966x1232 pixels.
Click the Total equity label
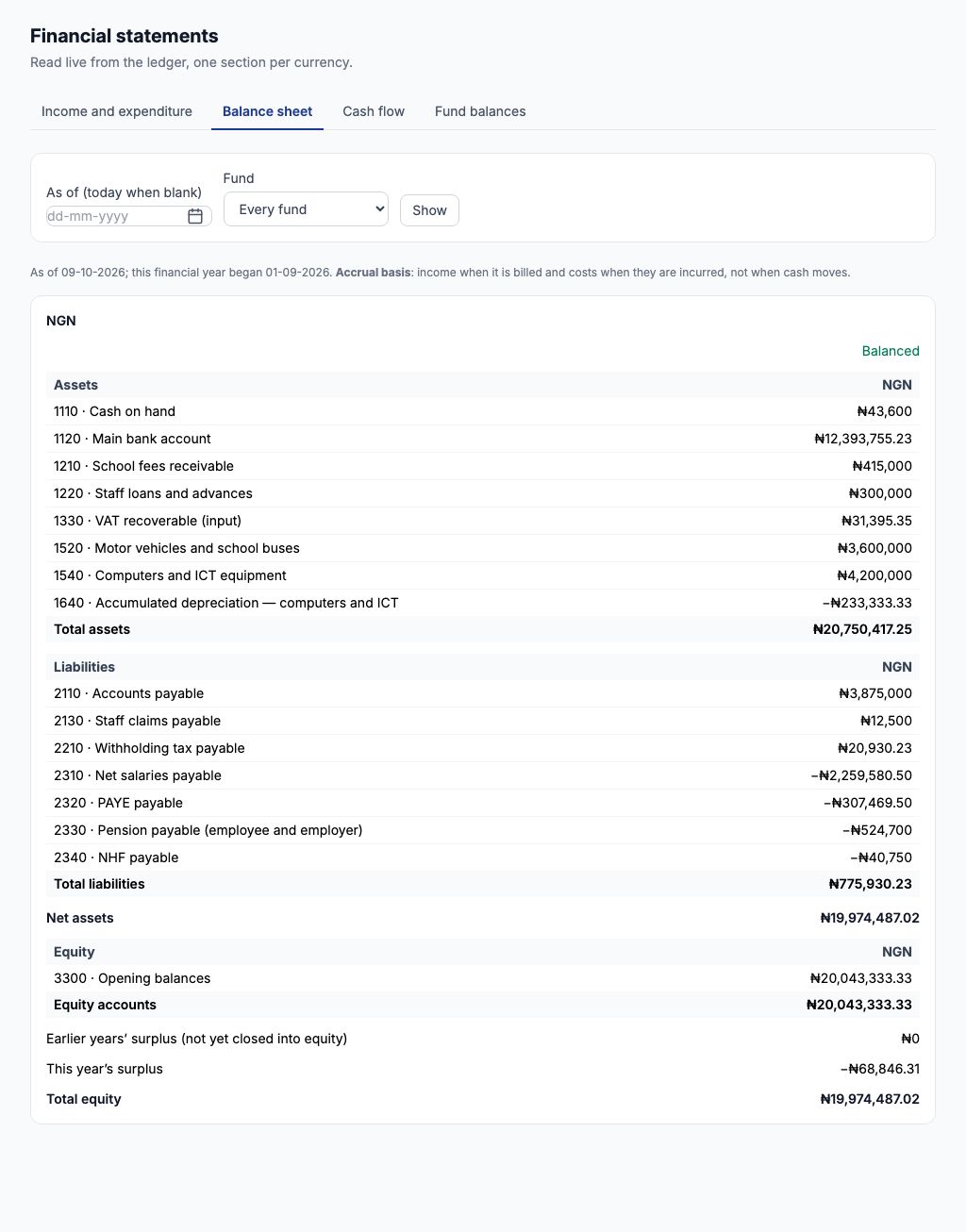(84, 1099)
